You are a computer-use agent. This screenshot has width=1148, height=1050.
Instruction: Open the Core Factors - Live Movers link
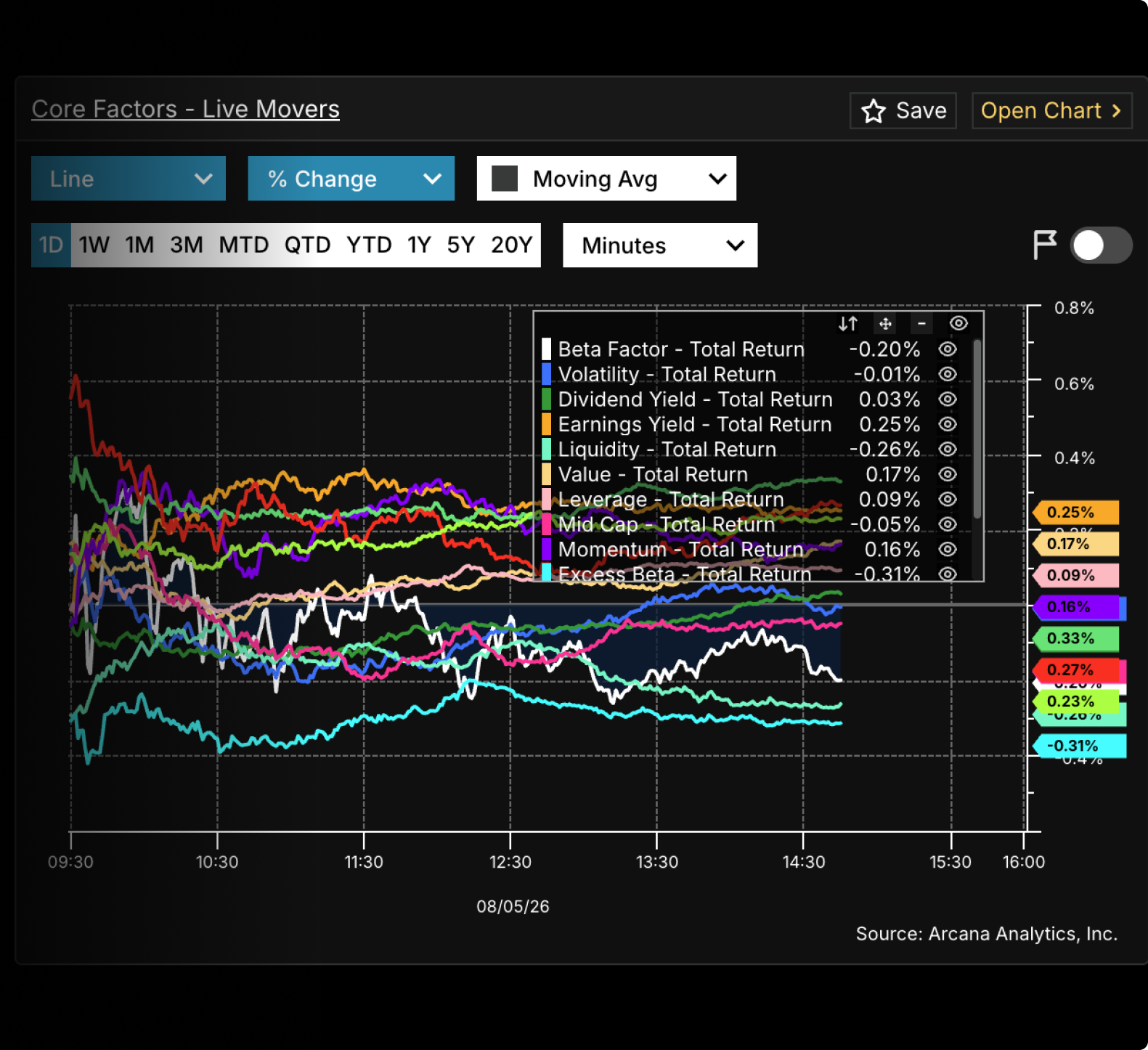click(x=186, y=109)
